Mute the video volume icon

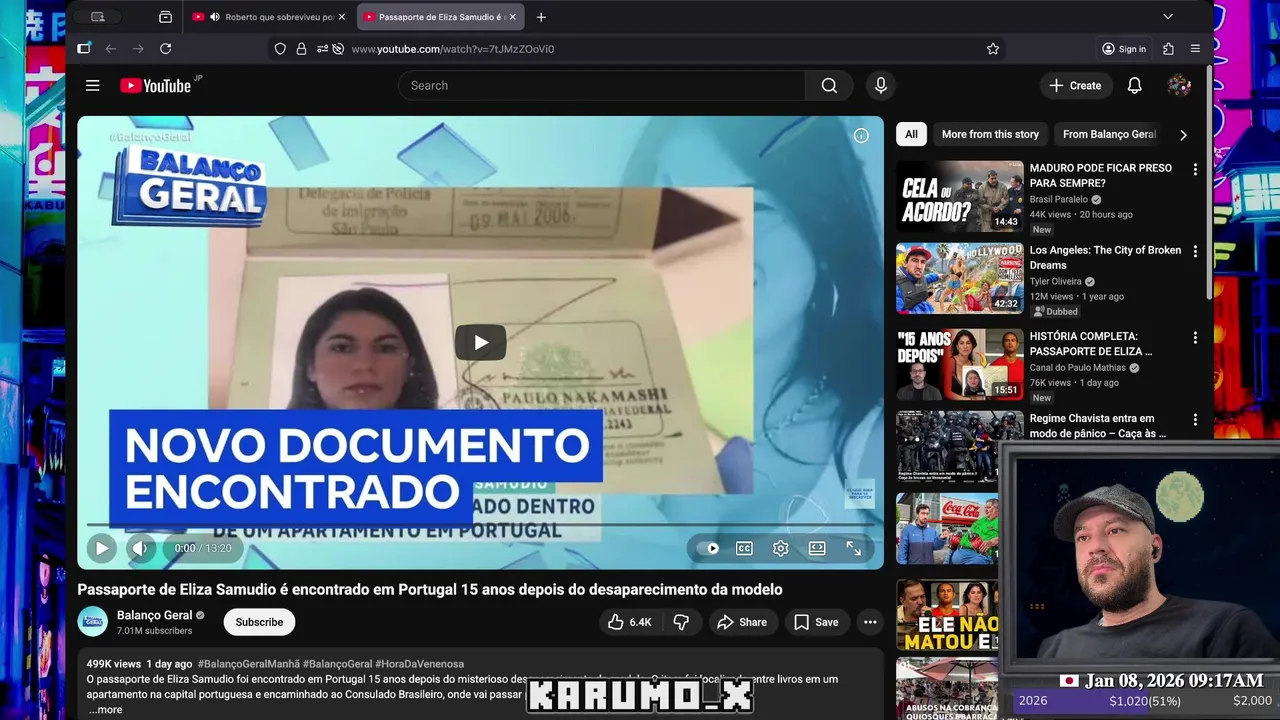tap(140, 548)
